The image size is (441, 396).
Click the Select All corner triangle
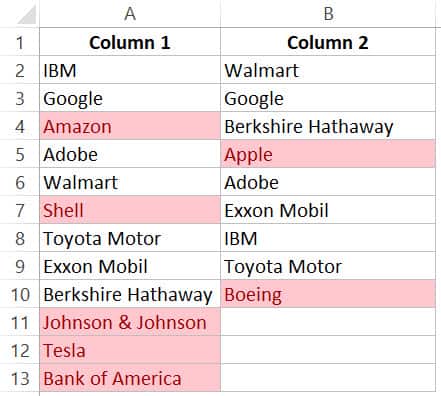click(27, 15)
